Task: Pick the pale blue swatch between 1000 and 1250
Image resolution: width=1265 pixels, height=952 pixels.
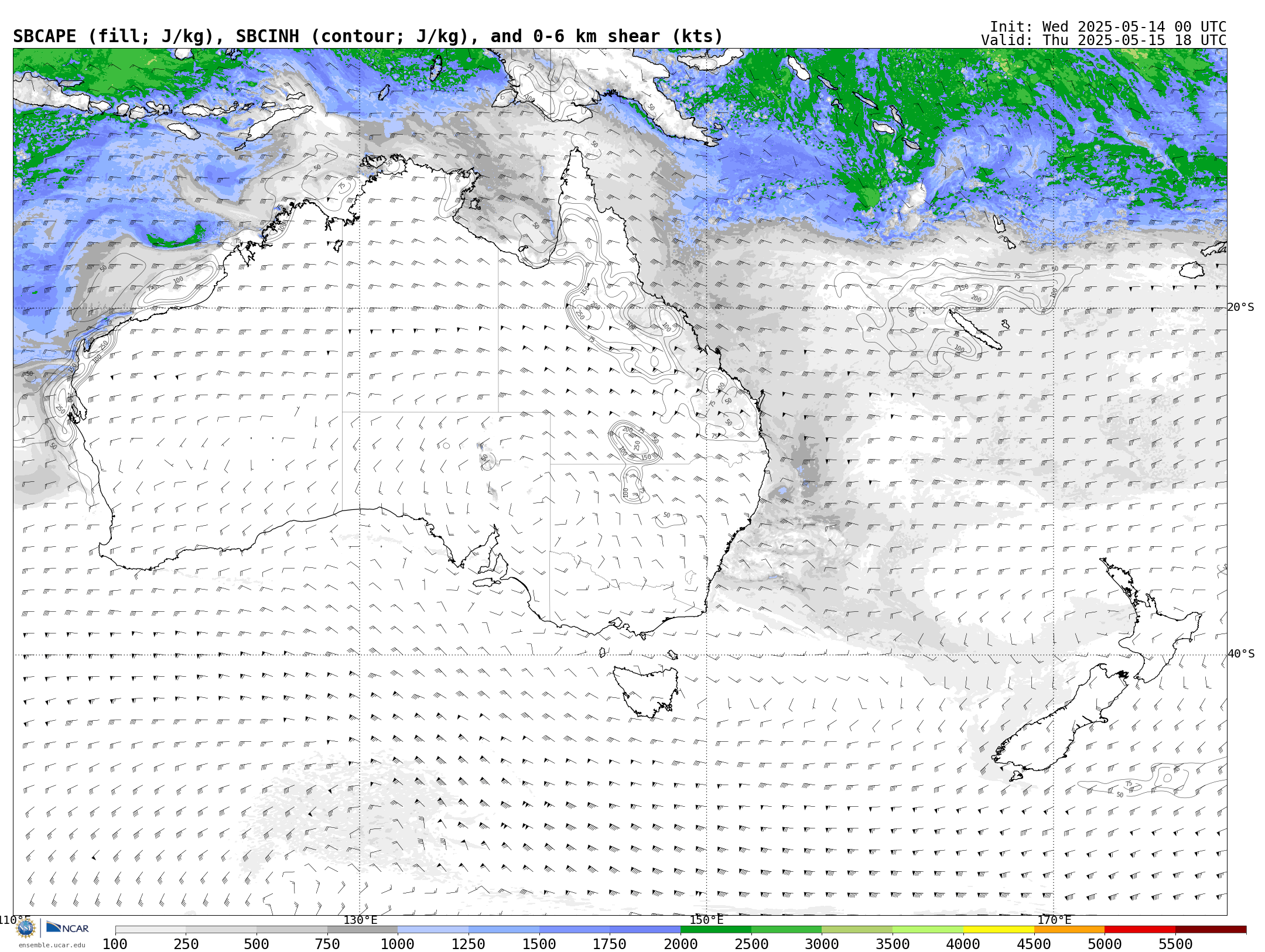Action: tap(433, 930)
